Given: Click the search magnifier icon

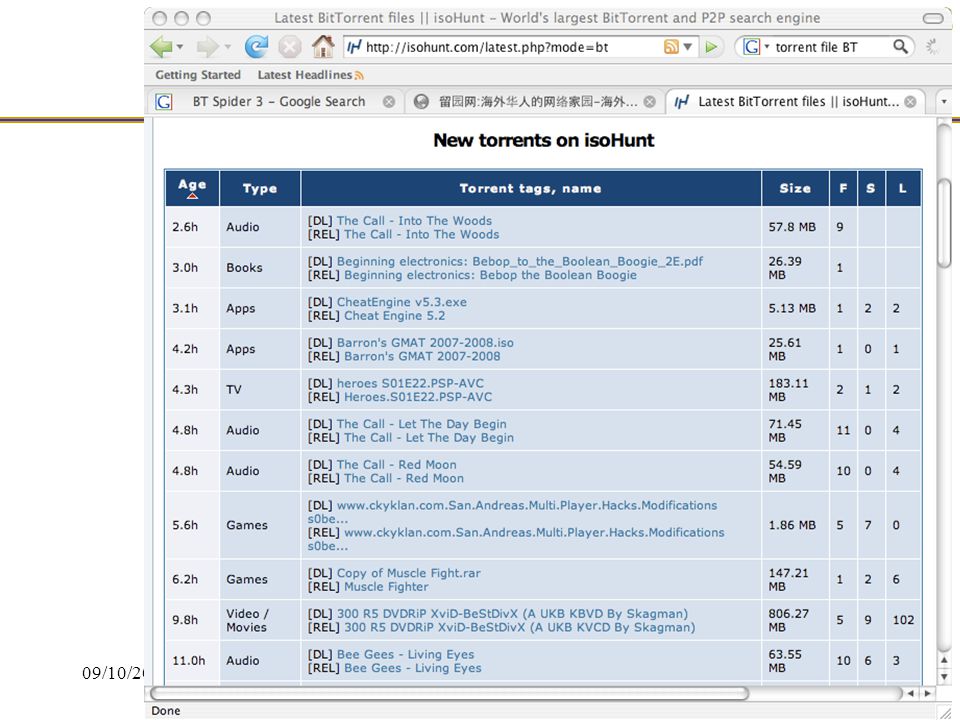Looking at the screenshot, I should click(900, 47).
